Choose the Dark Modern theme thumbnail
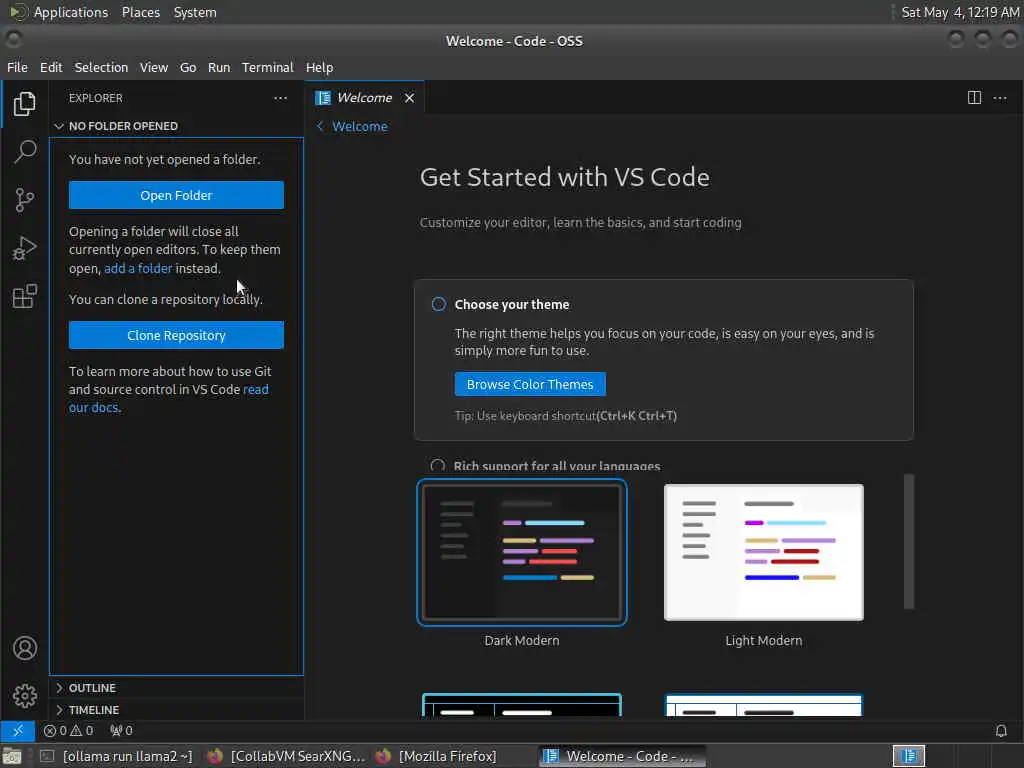 click(x=522, y=552)
